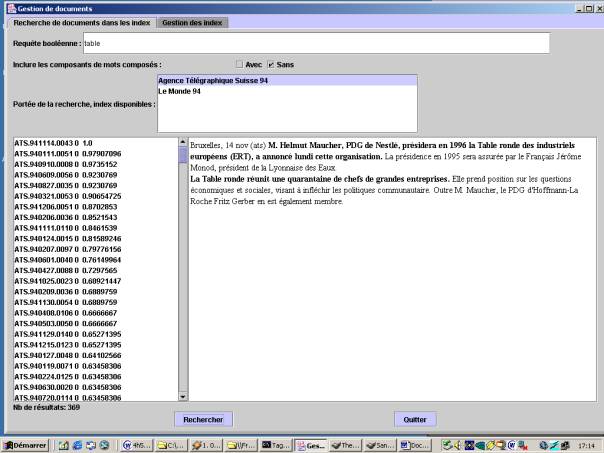Click the results list scroll-up arrow
604x453 pixels.
tap(183, 143)
